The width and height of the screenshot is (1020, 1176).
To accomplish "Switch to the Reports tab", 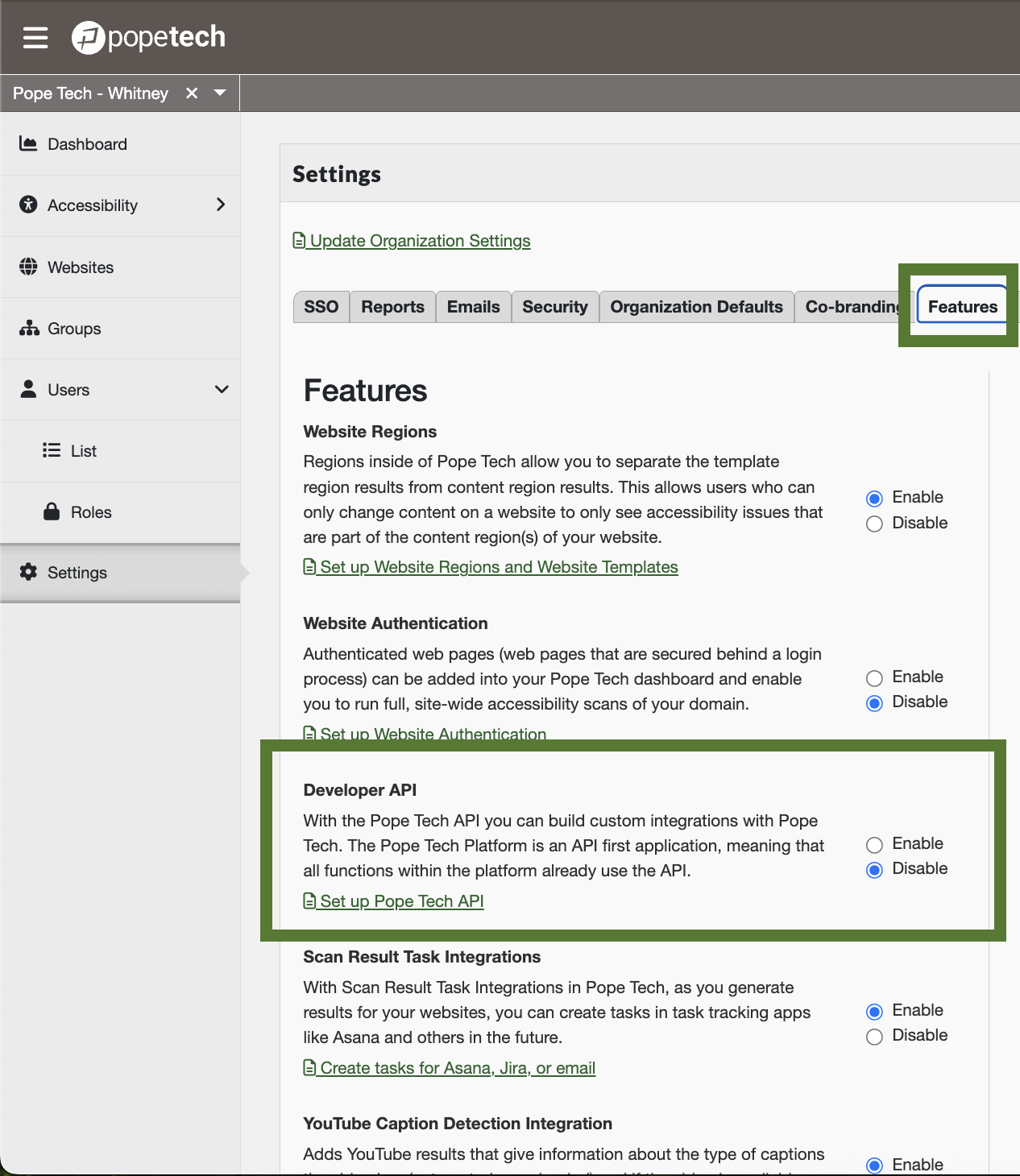I will click(393, 307).
